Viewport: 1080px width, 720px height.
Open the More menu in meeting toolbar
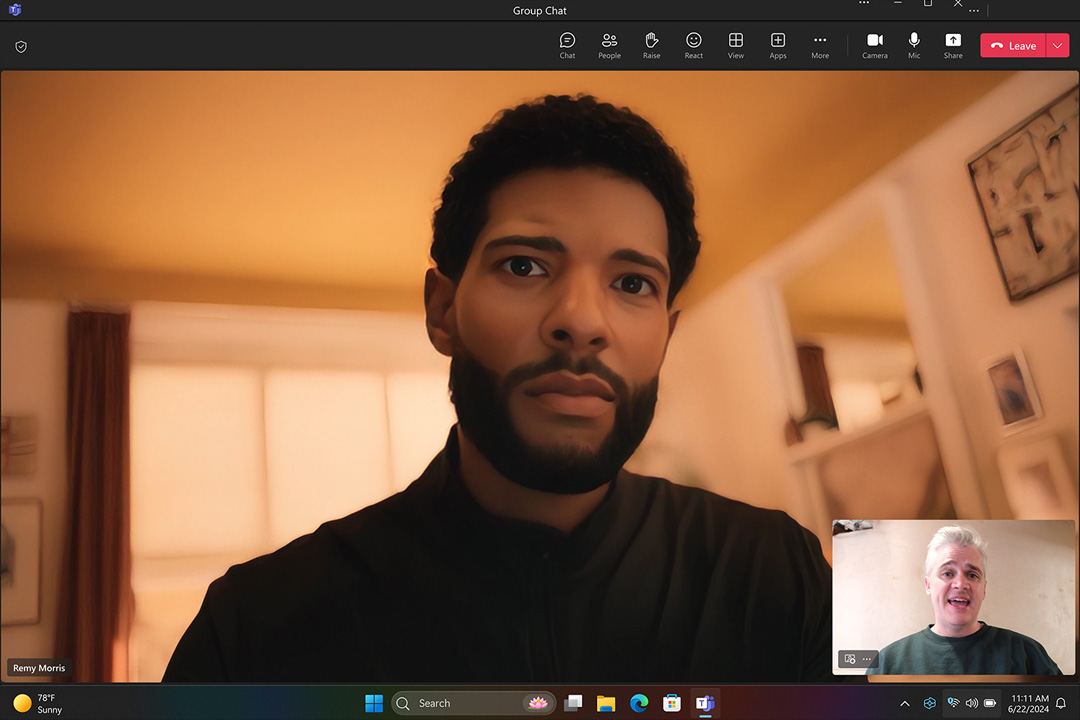[820, 44]
